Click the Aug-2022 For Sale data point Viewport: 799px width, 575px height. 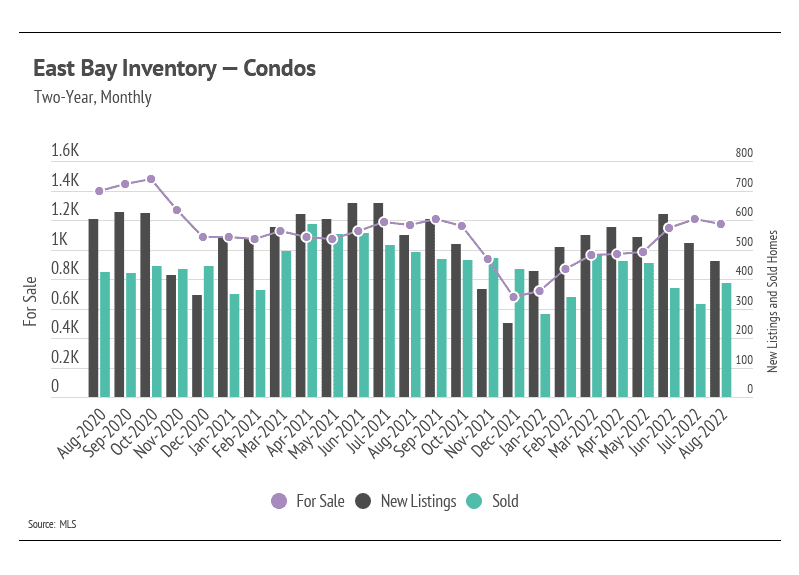(721, 224)
